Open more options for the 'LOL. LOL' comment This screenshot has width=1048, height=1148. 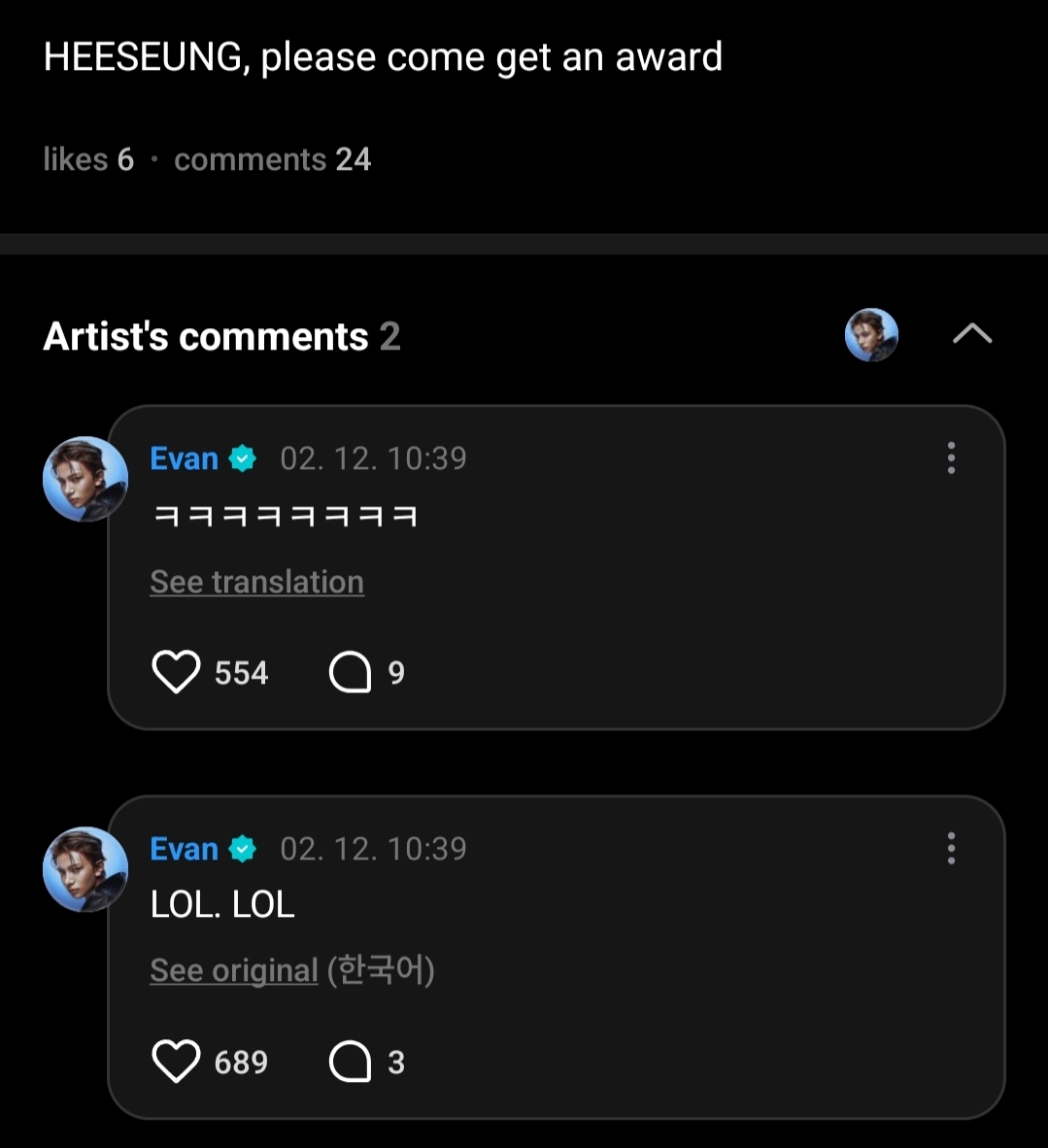pos(951,848)
